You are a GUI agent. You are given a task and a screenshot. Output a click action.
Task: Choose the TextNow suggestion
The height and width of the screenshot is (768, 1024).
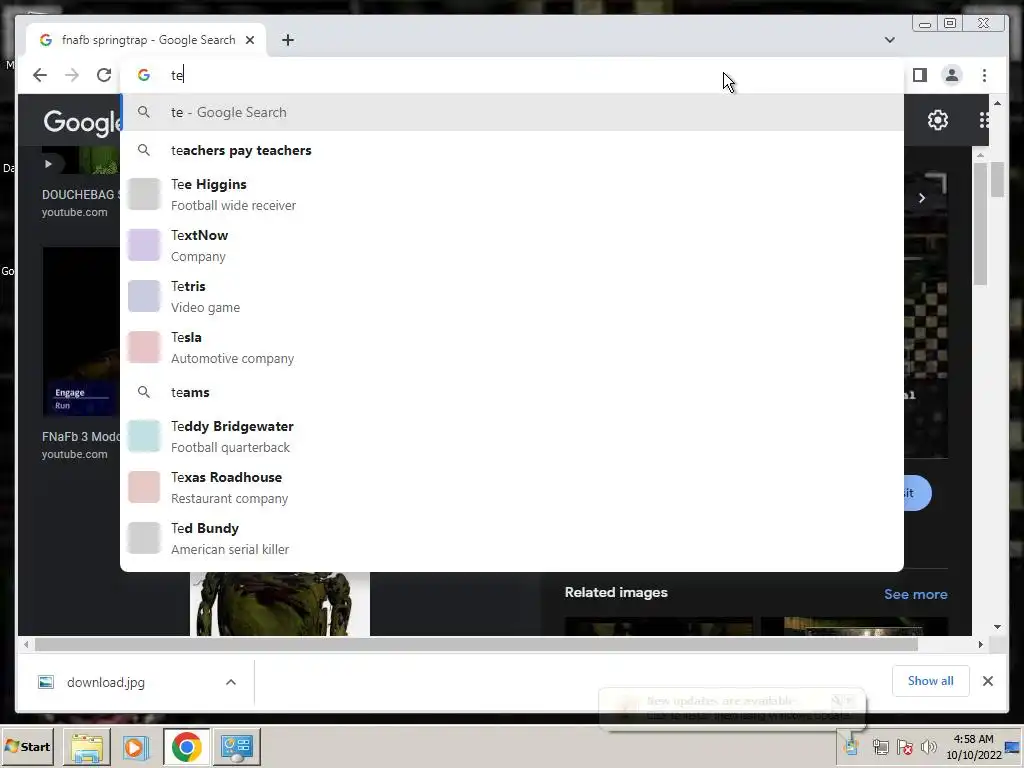pyautogui.click(x=512, y=246)
